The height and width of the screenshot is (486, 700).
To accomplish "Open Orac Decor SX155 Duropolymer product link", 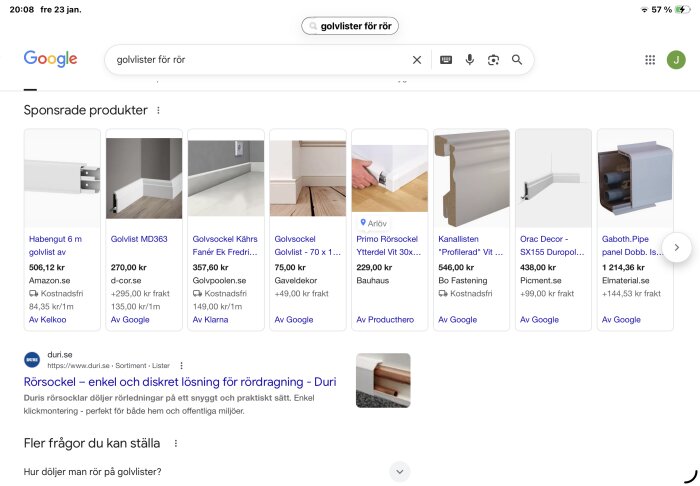I will (552, 245).
